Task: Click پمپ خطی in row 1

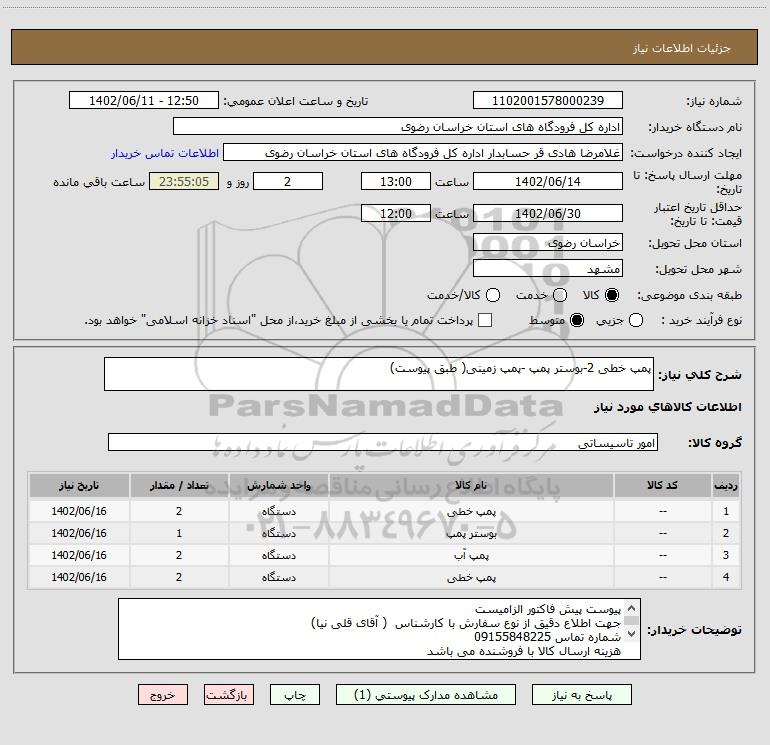Action: pos(471,511)
